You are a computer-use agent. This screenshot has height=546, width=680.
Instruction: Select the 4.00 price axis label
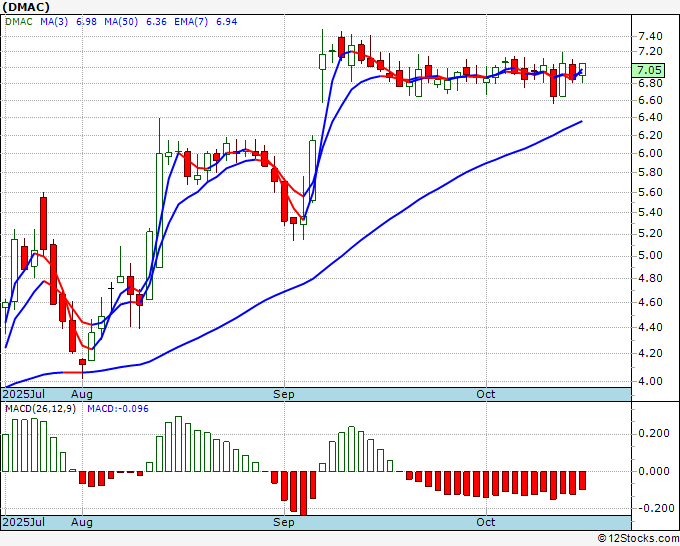650,381
